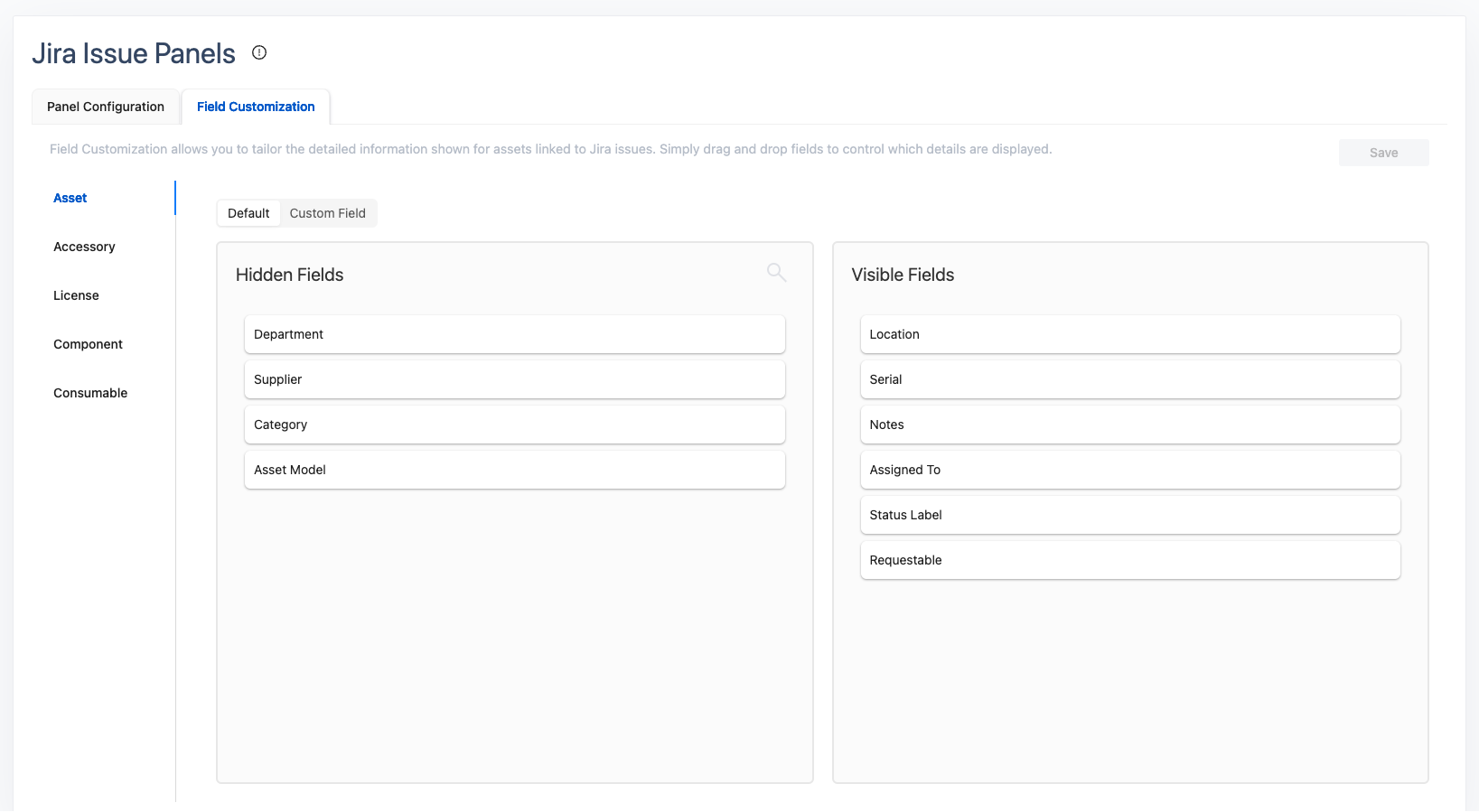Click the search icon in Hidden Fields
Screen dimensions: 1479x812
click(x=776, y=272)
